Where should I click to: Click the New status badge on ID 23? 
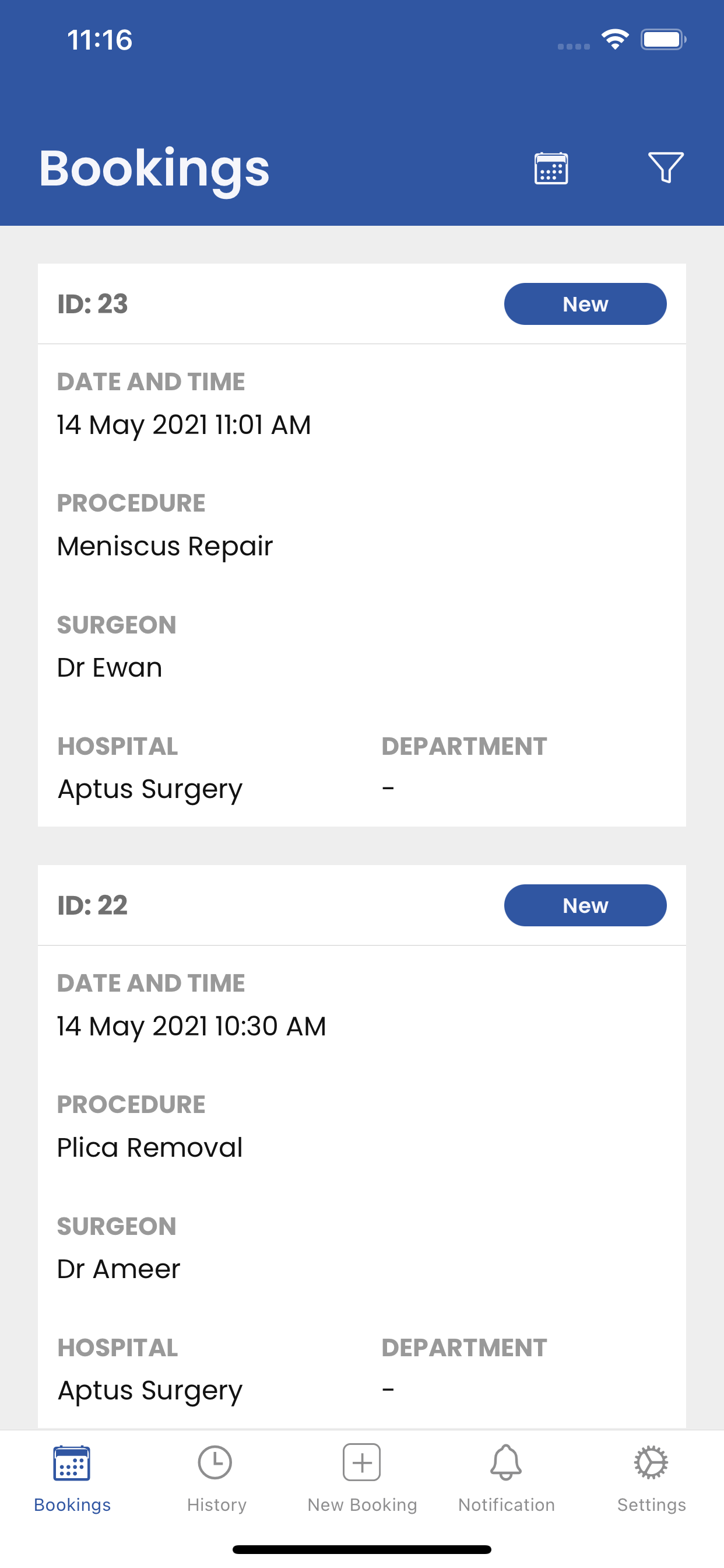pos(585,304)
